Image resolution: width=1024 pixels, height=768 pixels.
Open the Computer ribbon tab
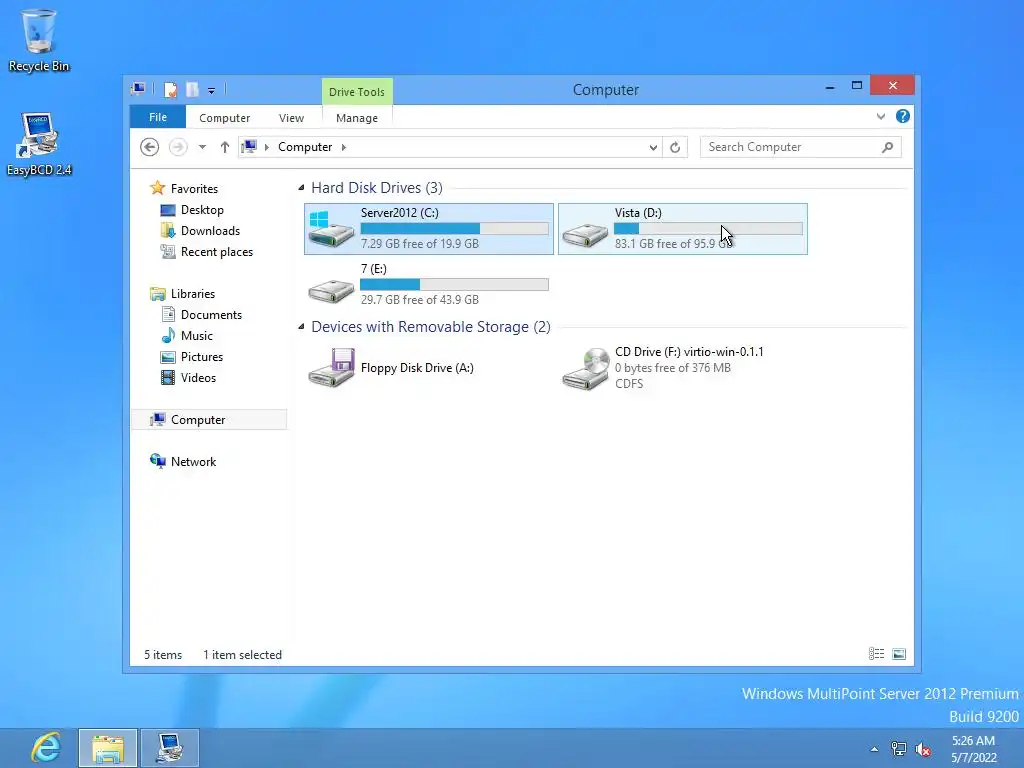coord(224,118)
